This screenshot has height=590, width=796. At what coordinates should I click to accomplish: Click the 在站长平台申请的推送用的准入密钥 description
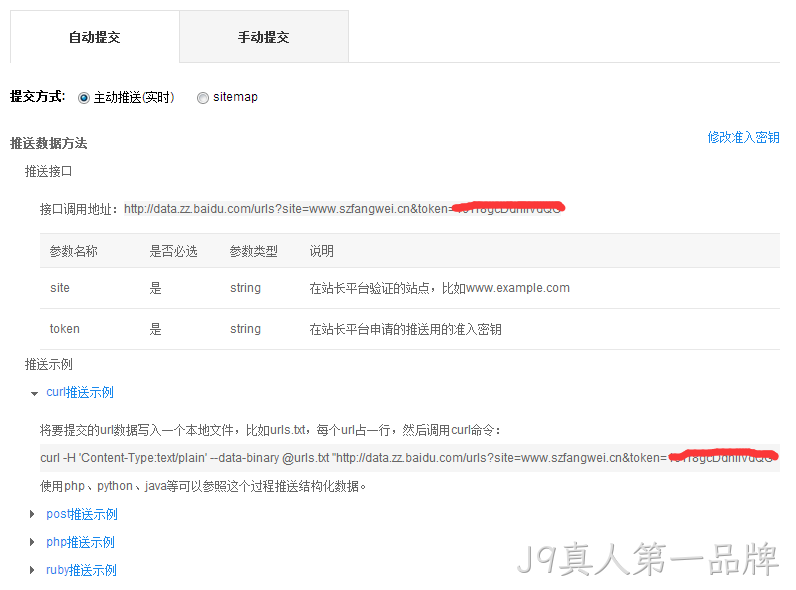(x=406, y=329)
